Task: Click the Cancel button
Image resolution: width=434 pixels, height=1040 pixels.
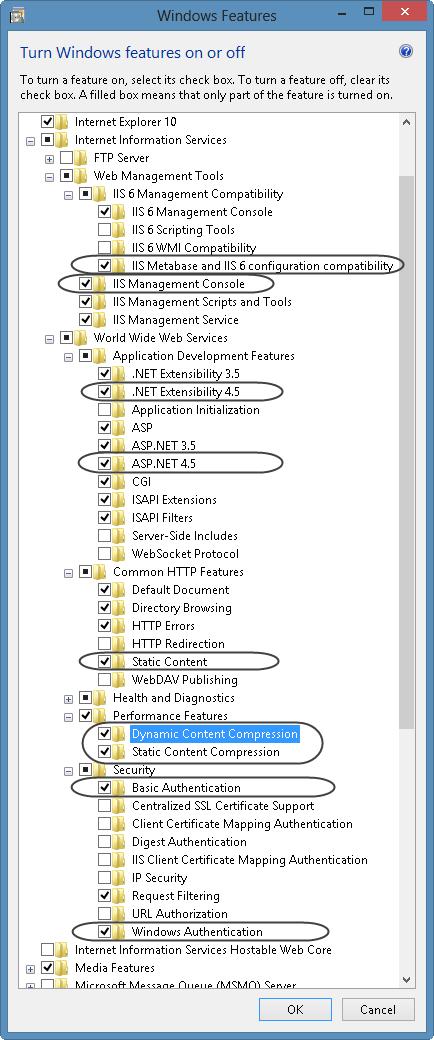Action: tap(378, 1009)
